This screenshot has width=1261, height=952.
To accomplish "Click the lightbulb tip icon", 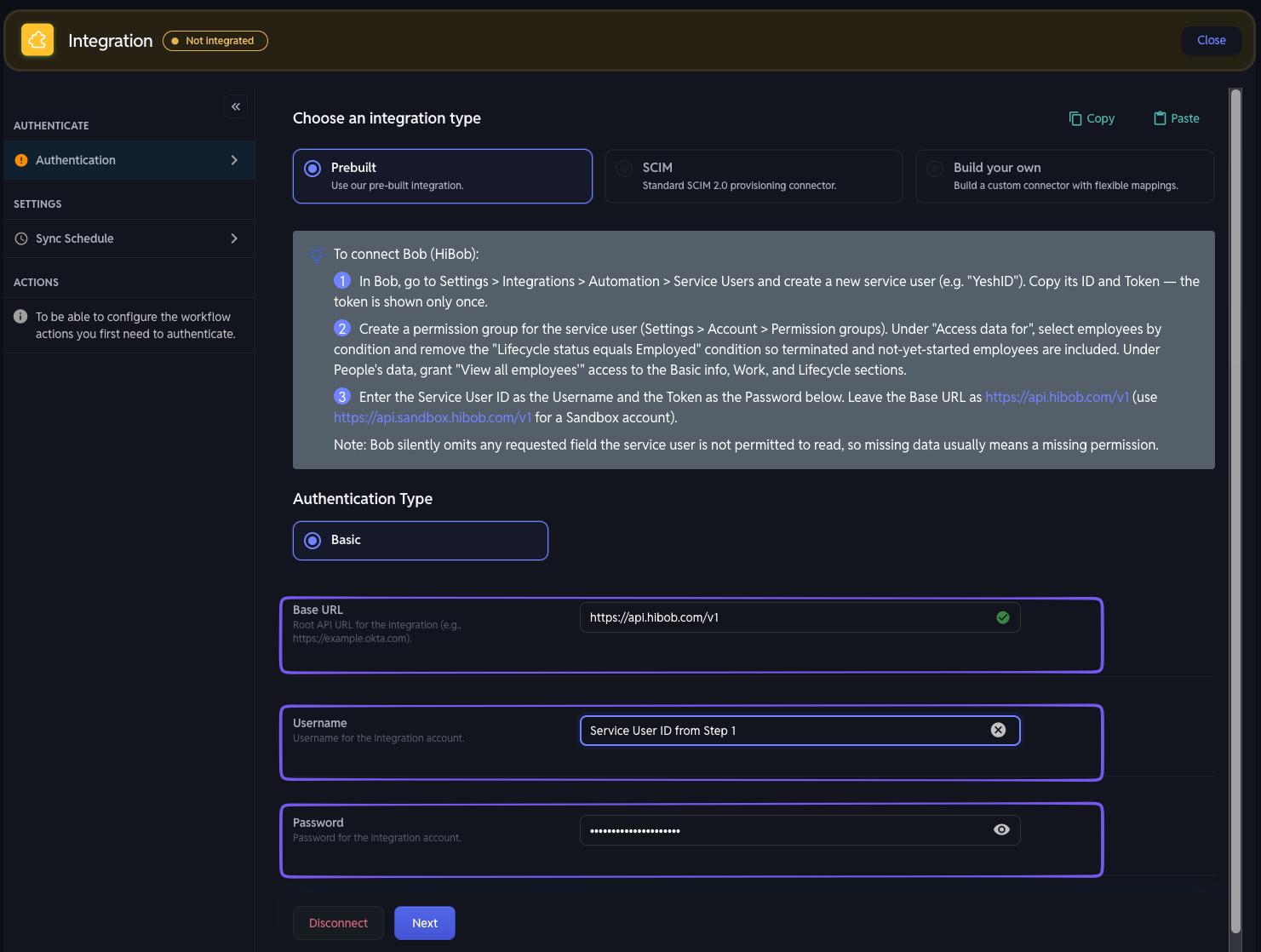I will coord(317,254).
